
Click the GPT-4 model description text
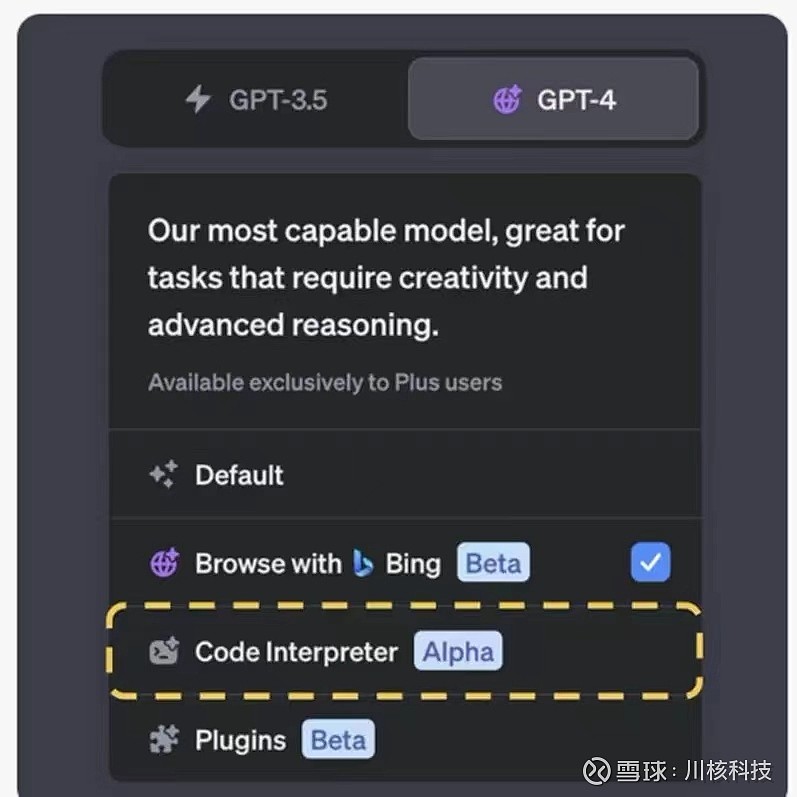386,278
